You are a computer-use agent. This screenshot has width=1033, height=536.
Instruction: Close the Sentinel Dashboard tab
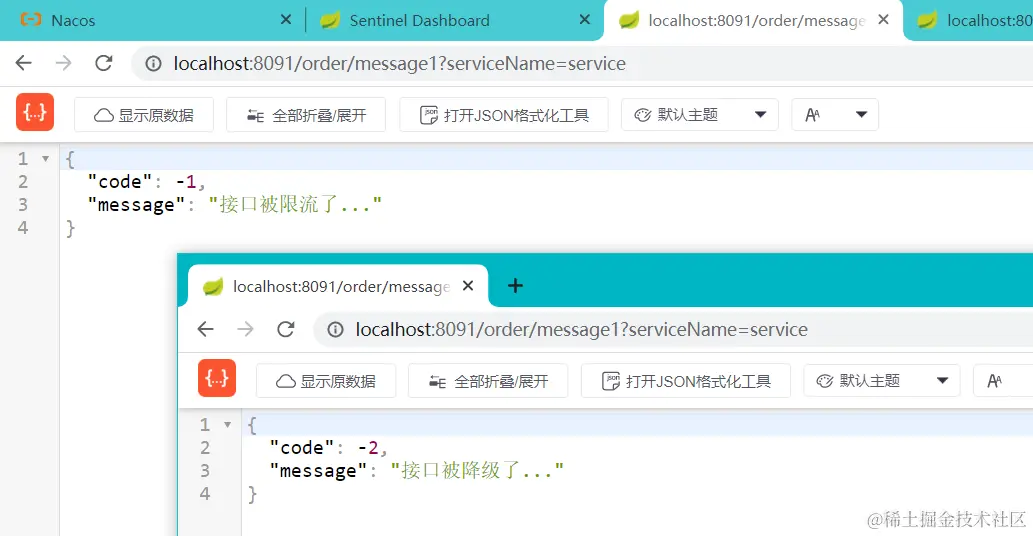coord(584,20)
